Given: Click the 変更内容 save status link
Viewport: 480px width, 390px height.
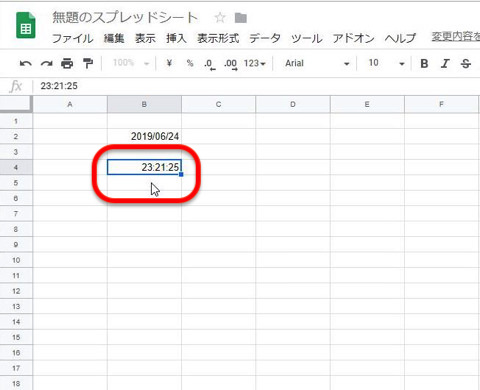Looking at the screenshot, I should click(456, 37).
